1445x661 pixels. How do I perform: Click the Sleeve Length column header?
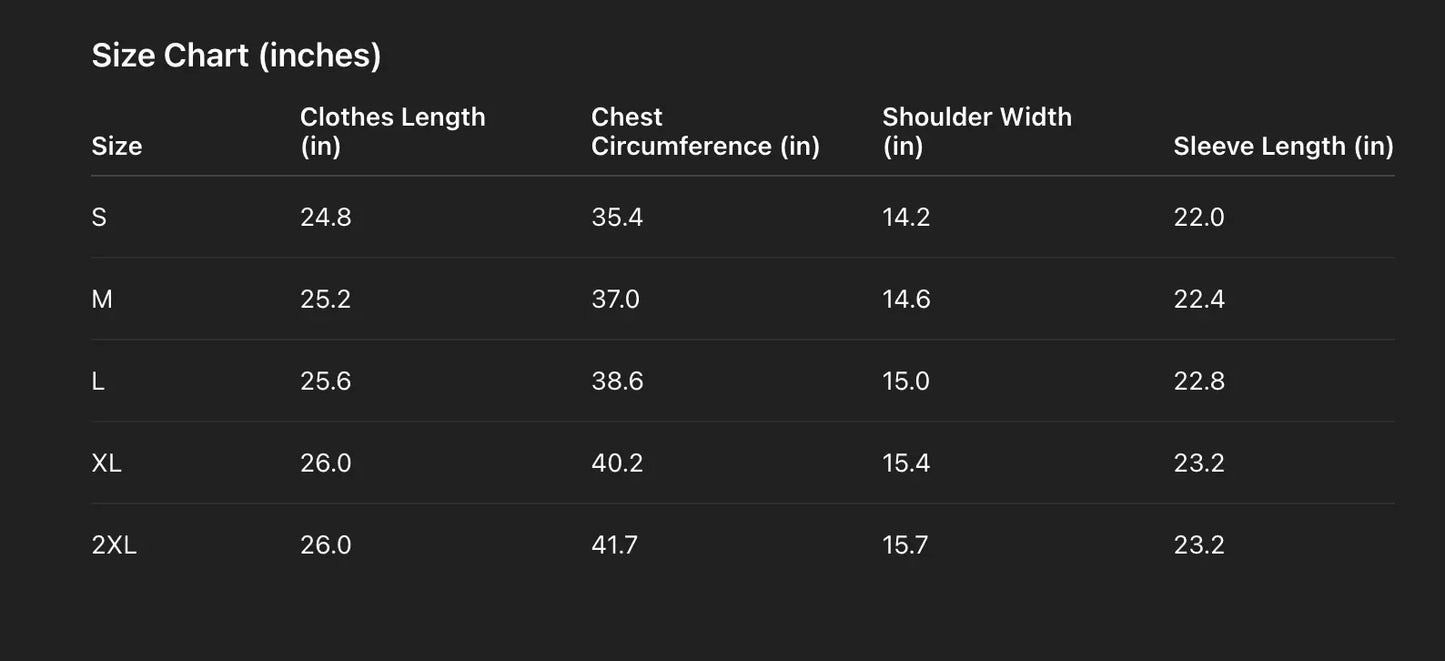click(x=1283, y=146)
